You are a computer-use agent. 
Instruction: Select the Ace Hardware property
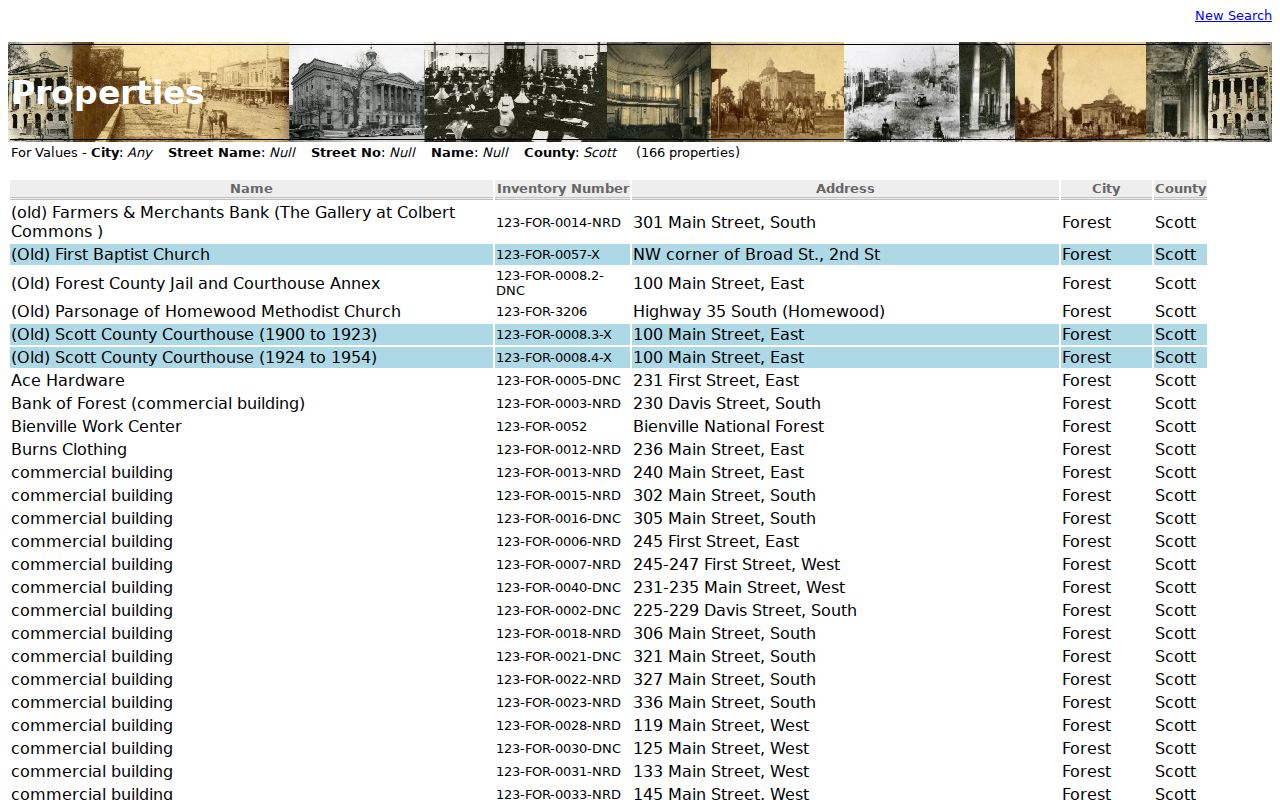coord(68,380)
